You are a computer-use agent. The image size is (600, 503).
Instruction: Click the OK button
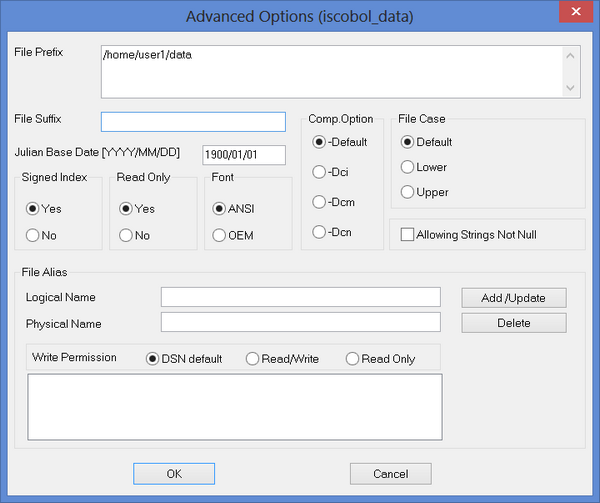174,474
